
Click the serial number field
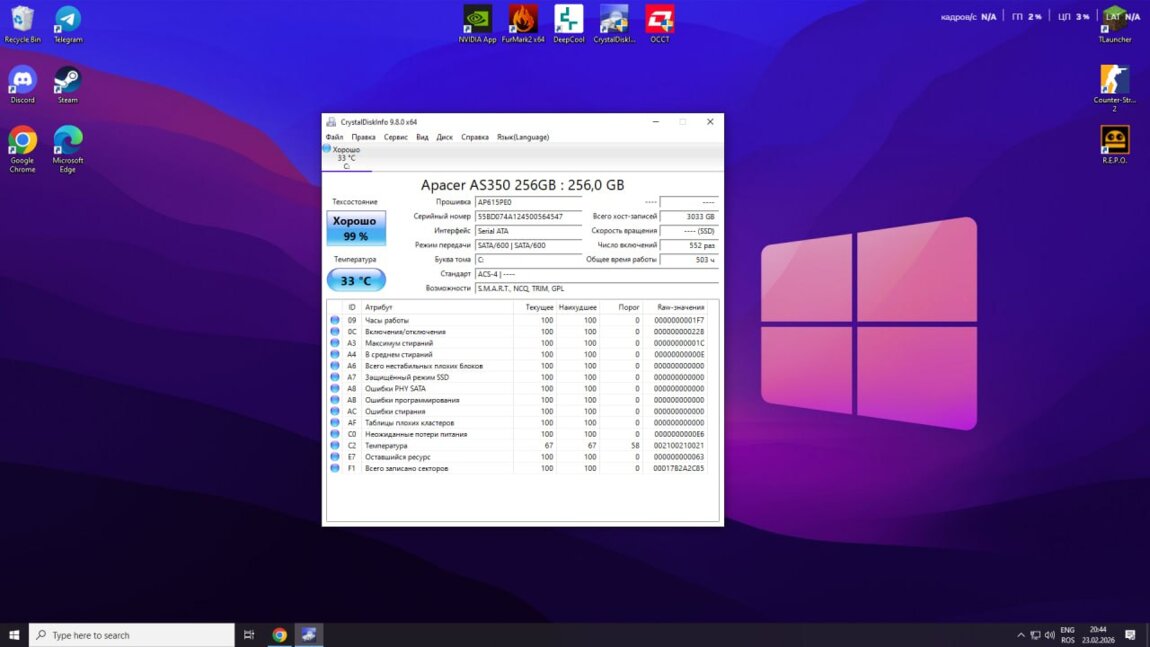pyautogui.click(x=527, y=216)
